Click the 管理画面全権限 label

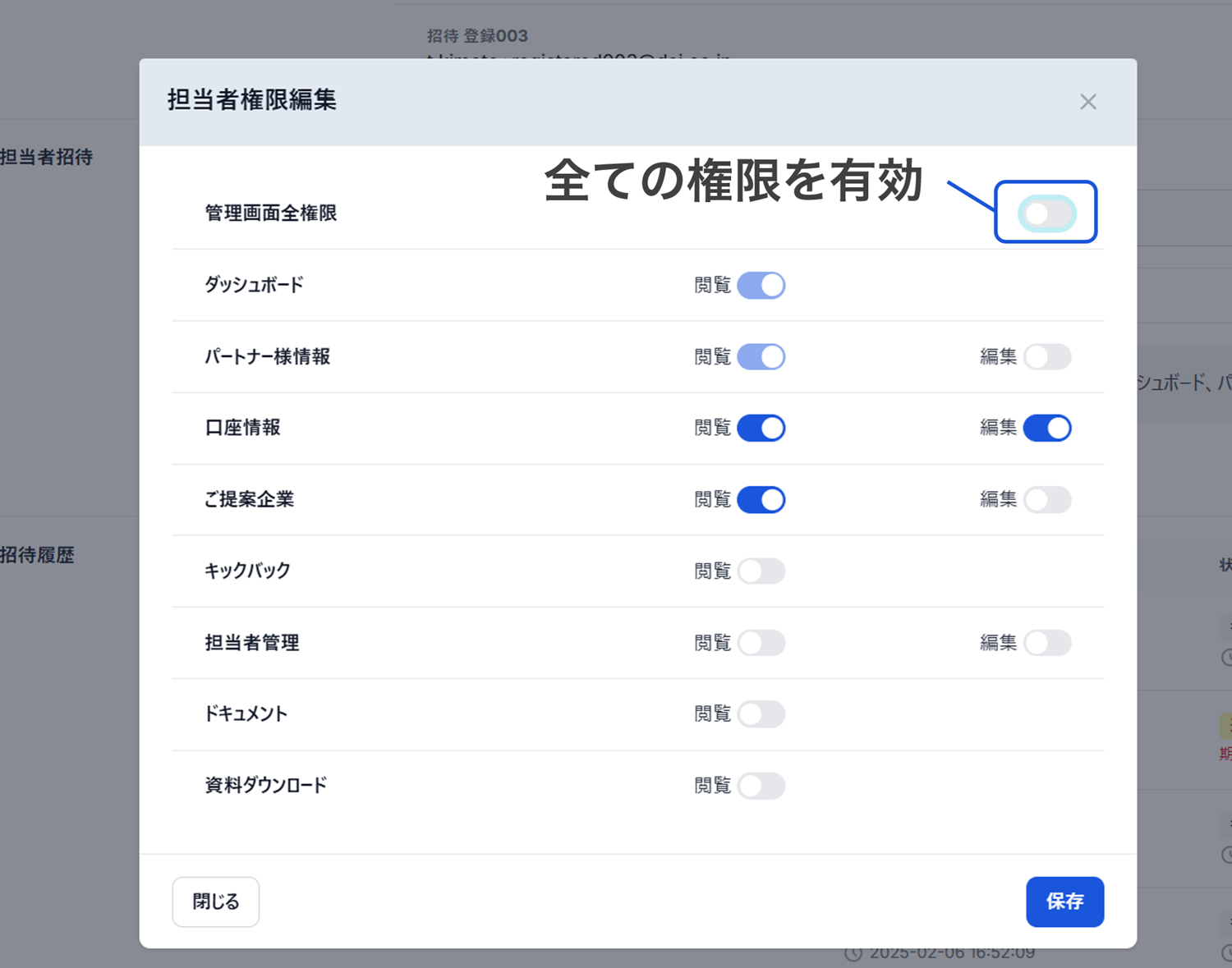271,213
